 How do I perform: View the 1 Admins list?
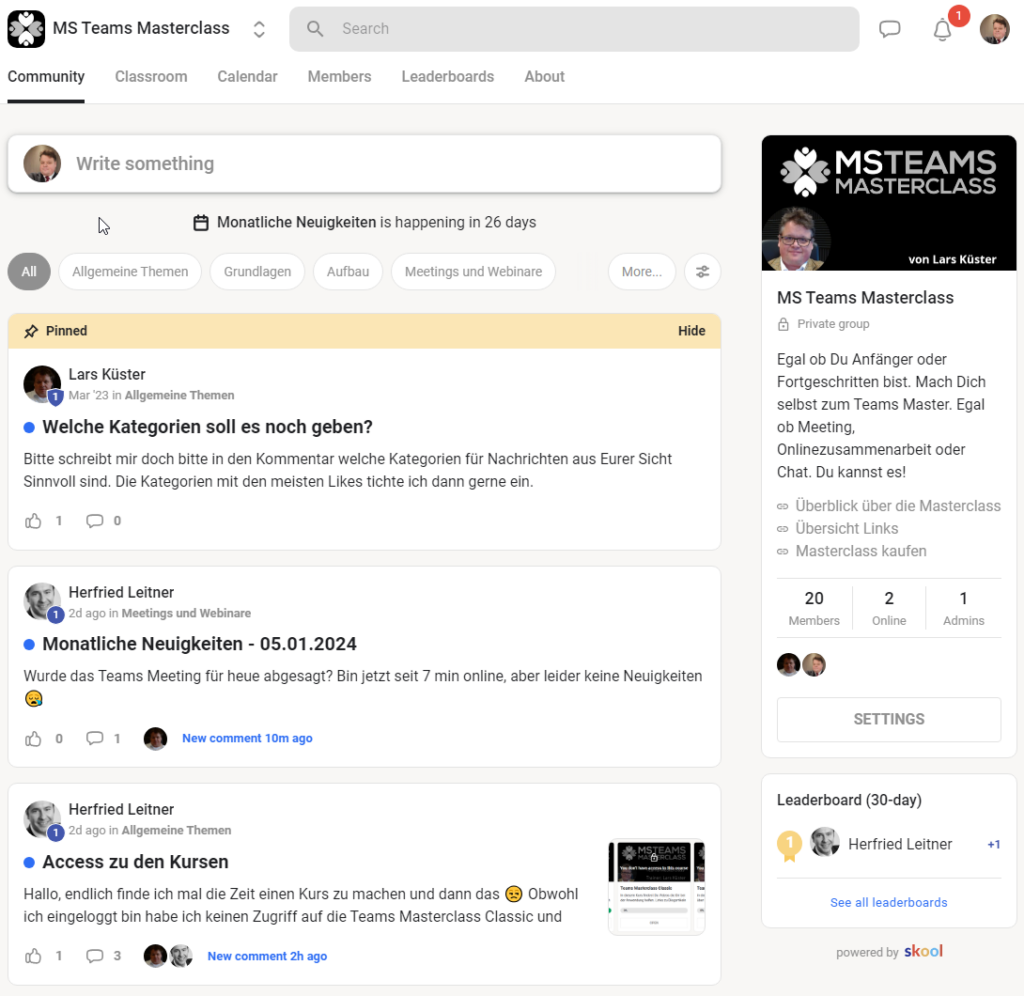[963, 608]
